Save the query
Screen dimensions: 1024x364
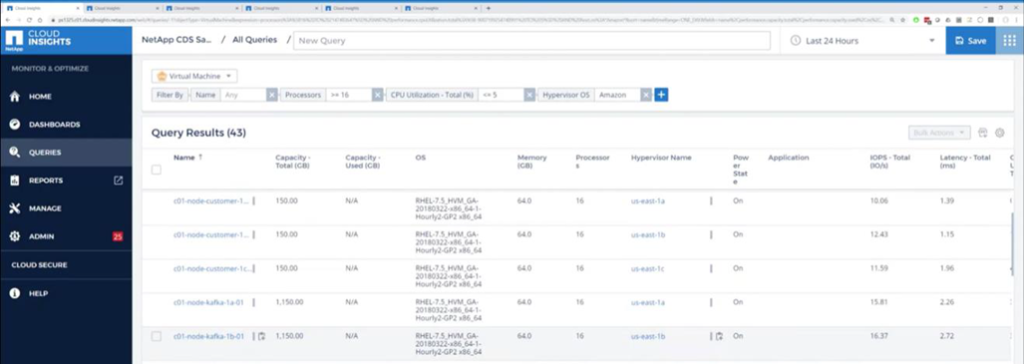tap(970, 41)
